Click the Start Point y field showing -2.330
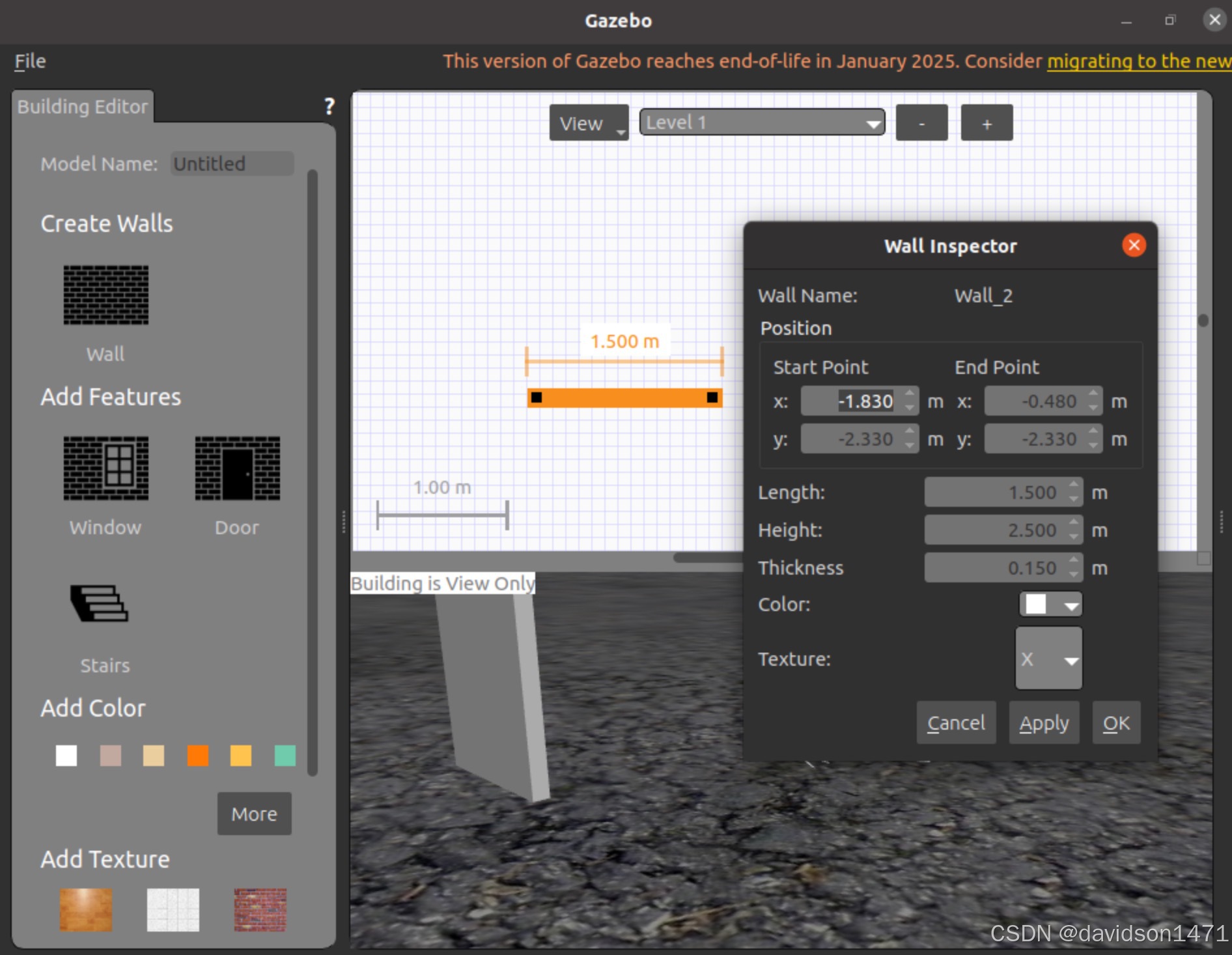Image resolution: width=1232 pixels, height=955 pixels. click(x=860, y=438)
